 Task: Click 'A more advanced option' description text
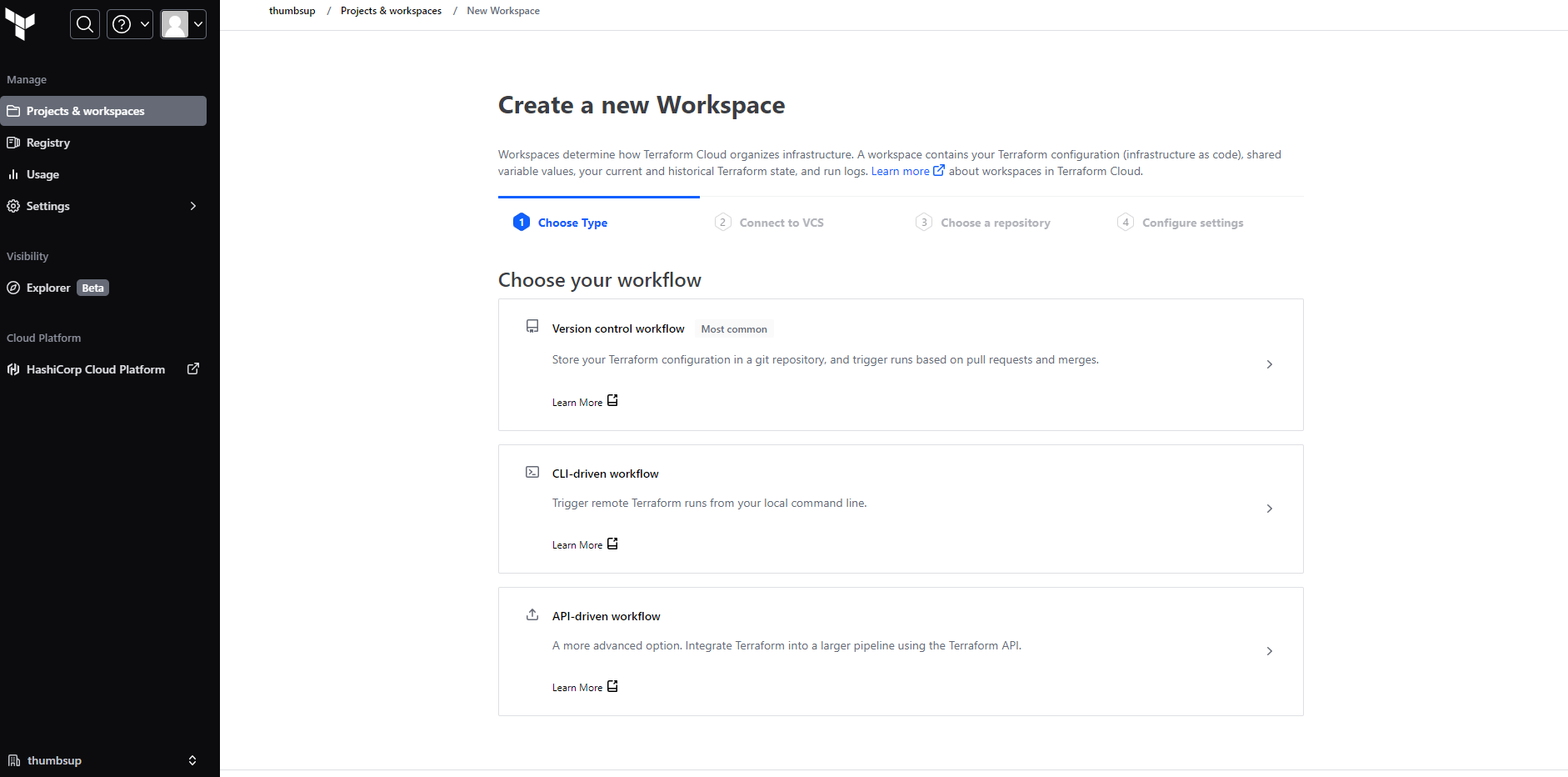click(x=786, y=646)
